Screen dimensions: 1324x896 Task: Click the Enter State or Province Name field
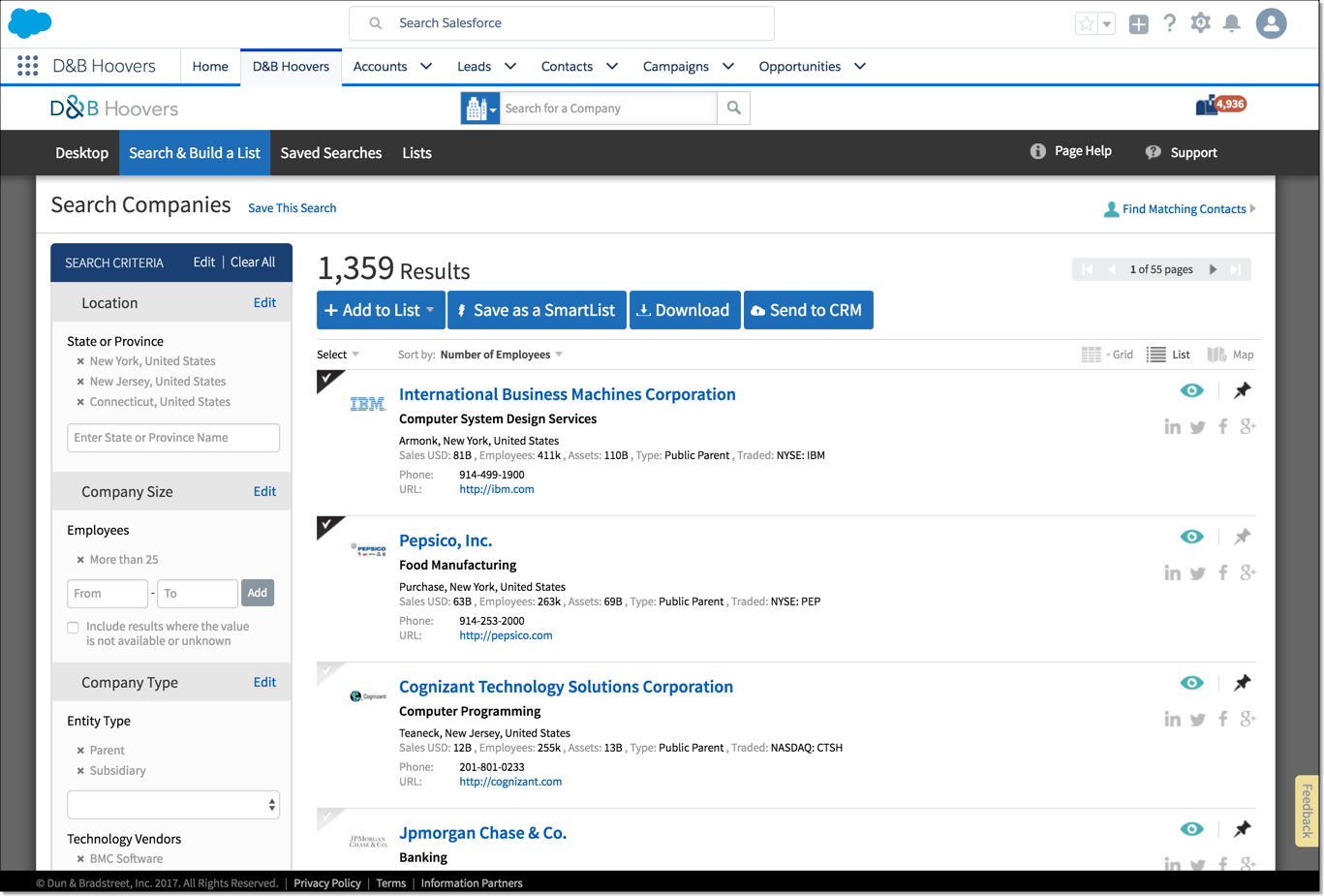(172, 438)
